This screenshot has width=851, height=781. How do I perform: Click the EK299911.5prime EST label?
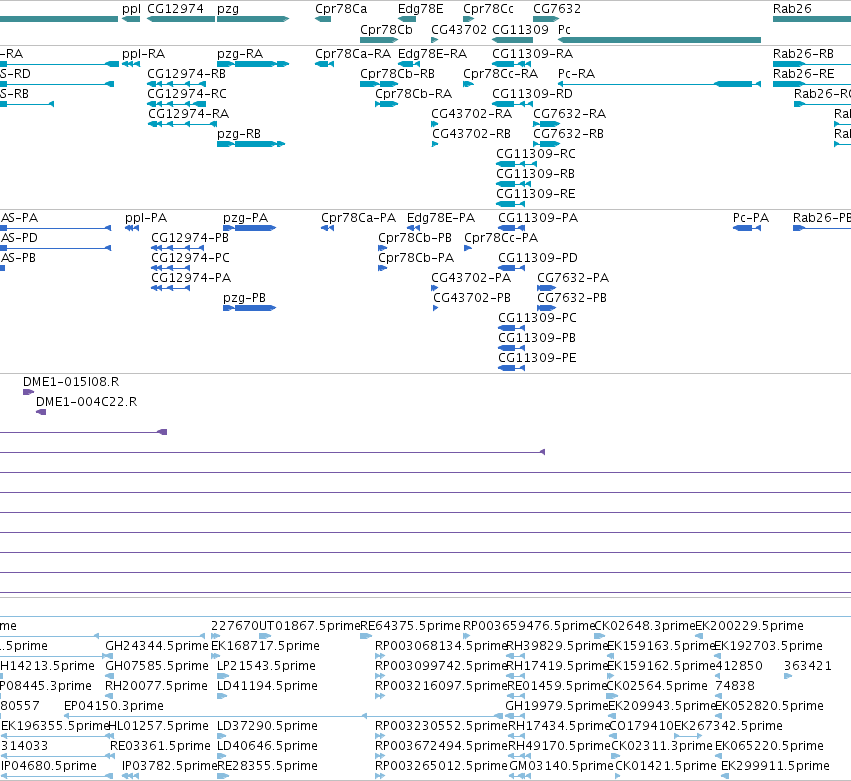click(775, 766)
